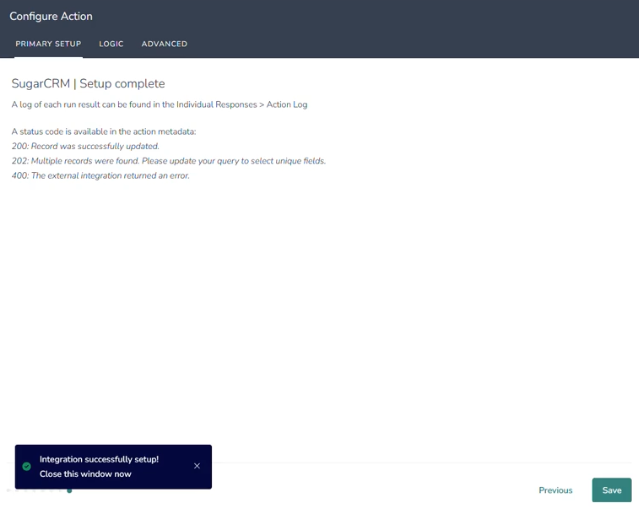Click the green checkmark success icon

point(27,466)
